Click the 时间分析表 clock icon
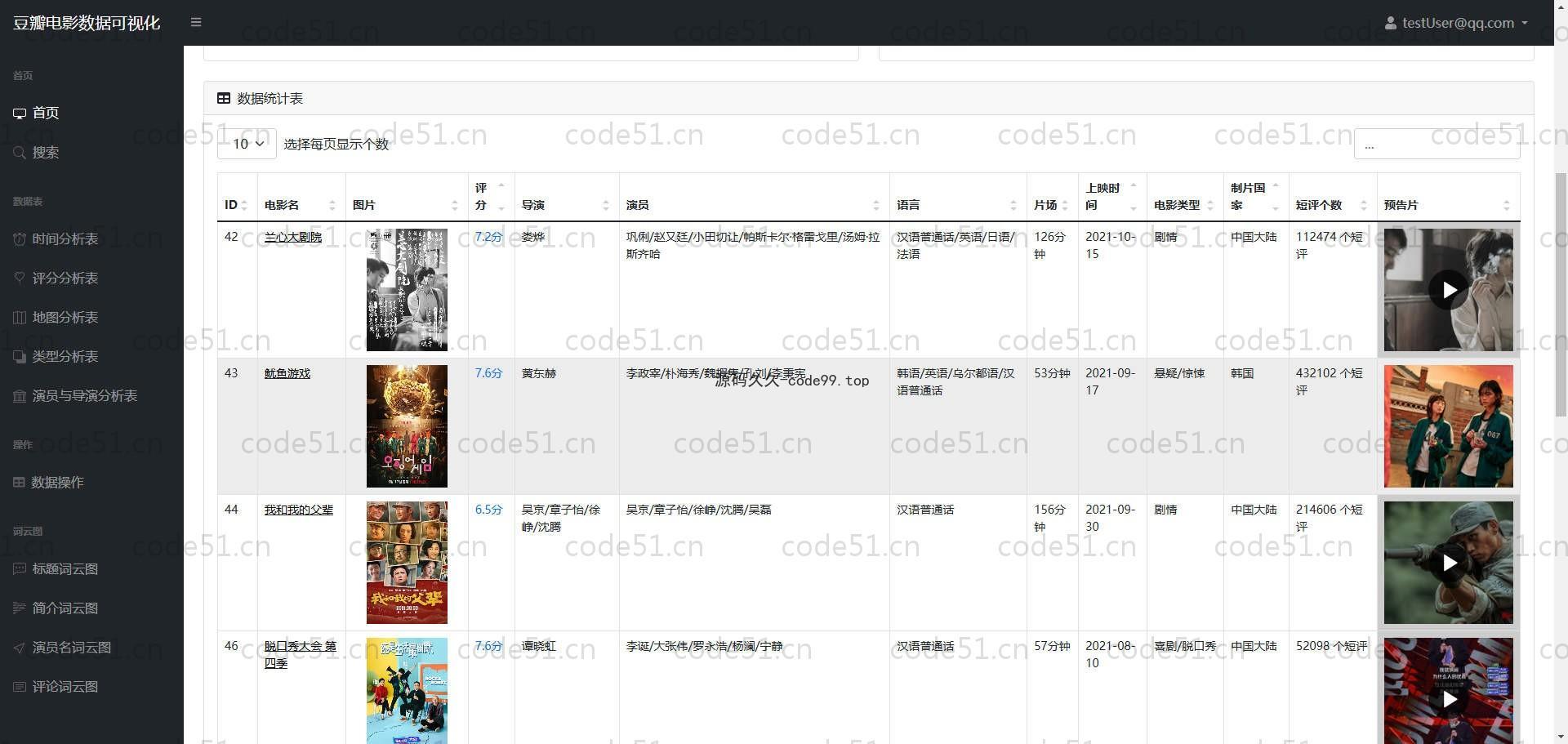1568x744 pixels. coord(20,239)
